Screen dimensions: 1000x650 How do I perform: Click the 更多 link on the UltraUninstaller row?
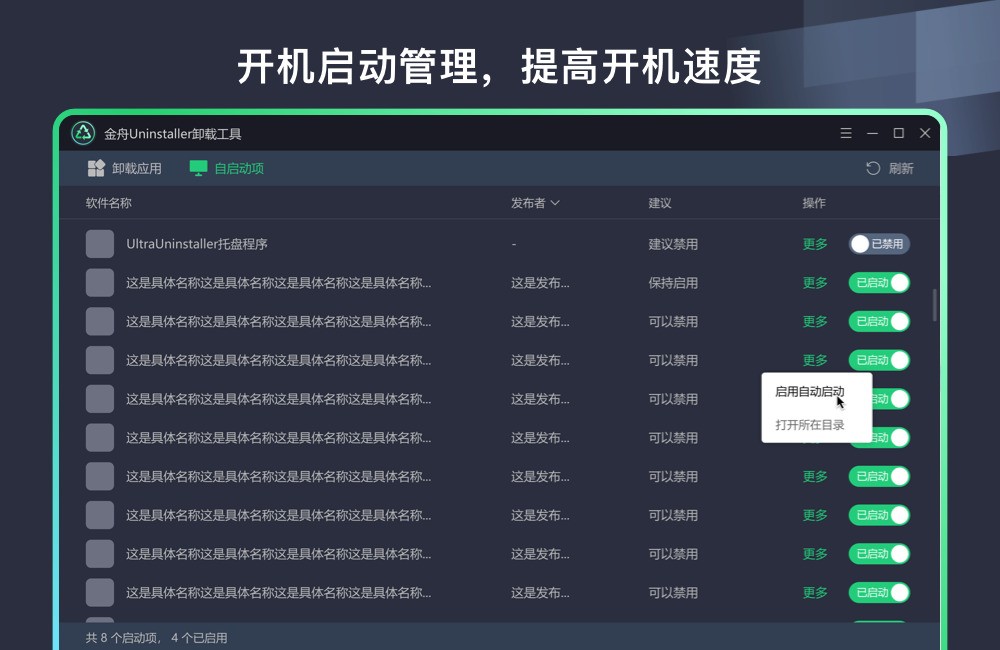pos(815,243)
